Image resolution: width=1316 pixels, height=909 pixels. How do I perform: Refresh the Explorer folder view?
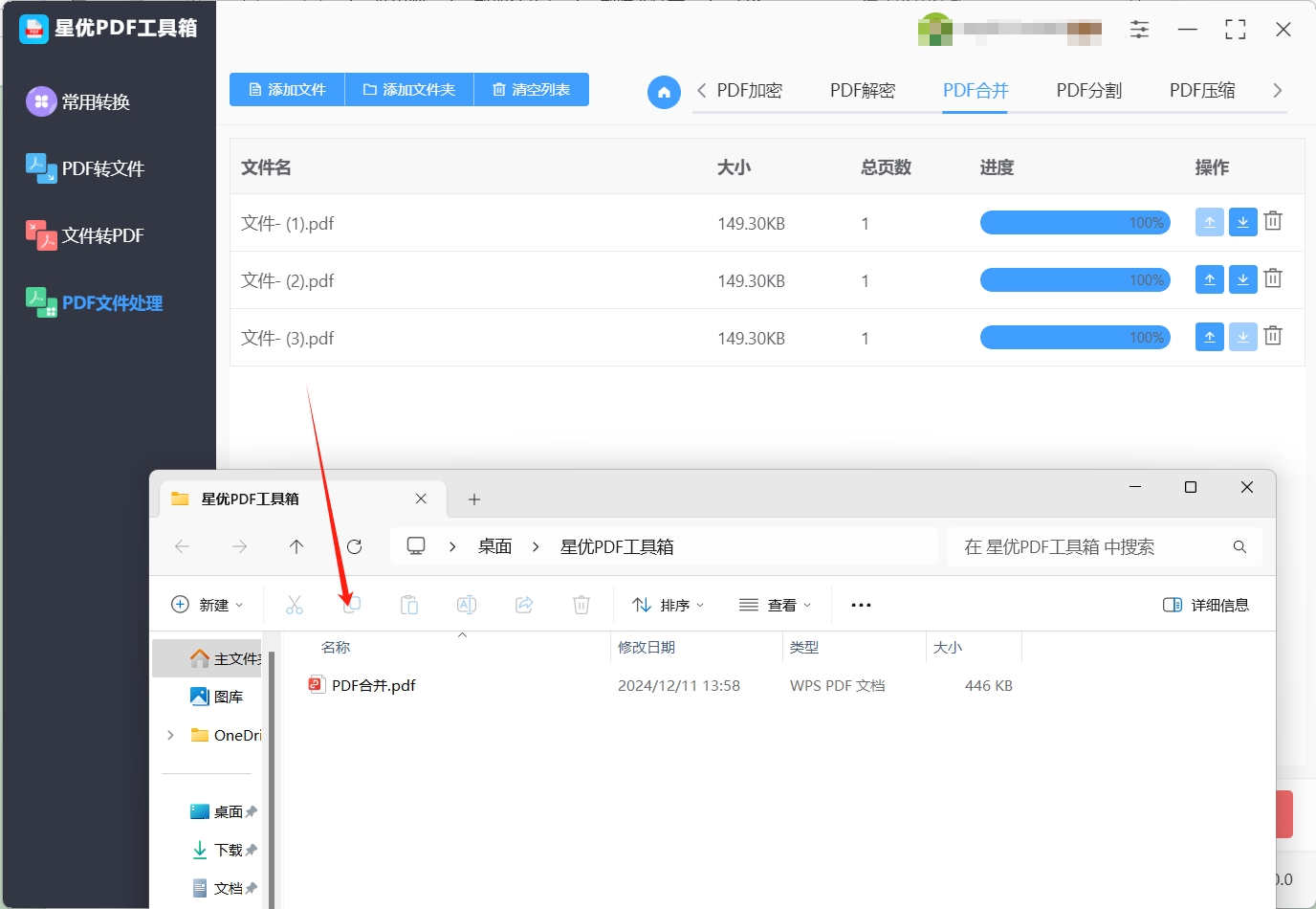(x=355, y=546)
